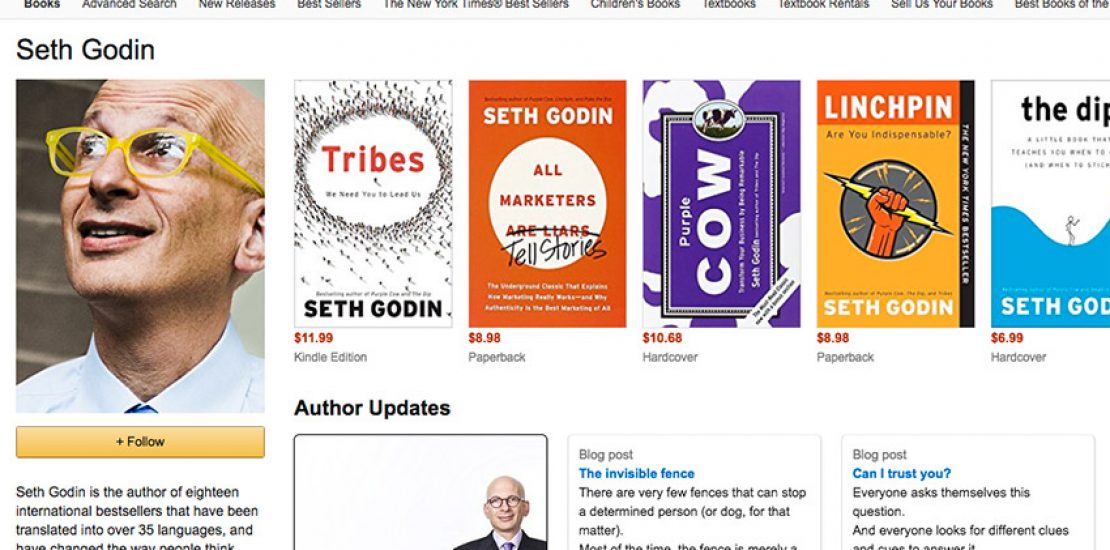Open Best Sellers navigation link
Viewport: 1110px width, 550px height.
328,4
